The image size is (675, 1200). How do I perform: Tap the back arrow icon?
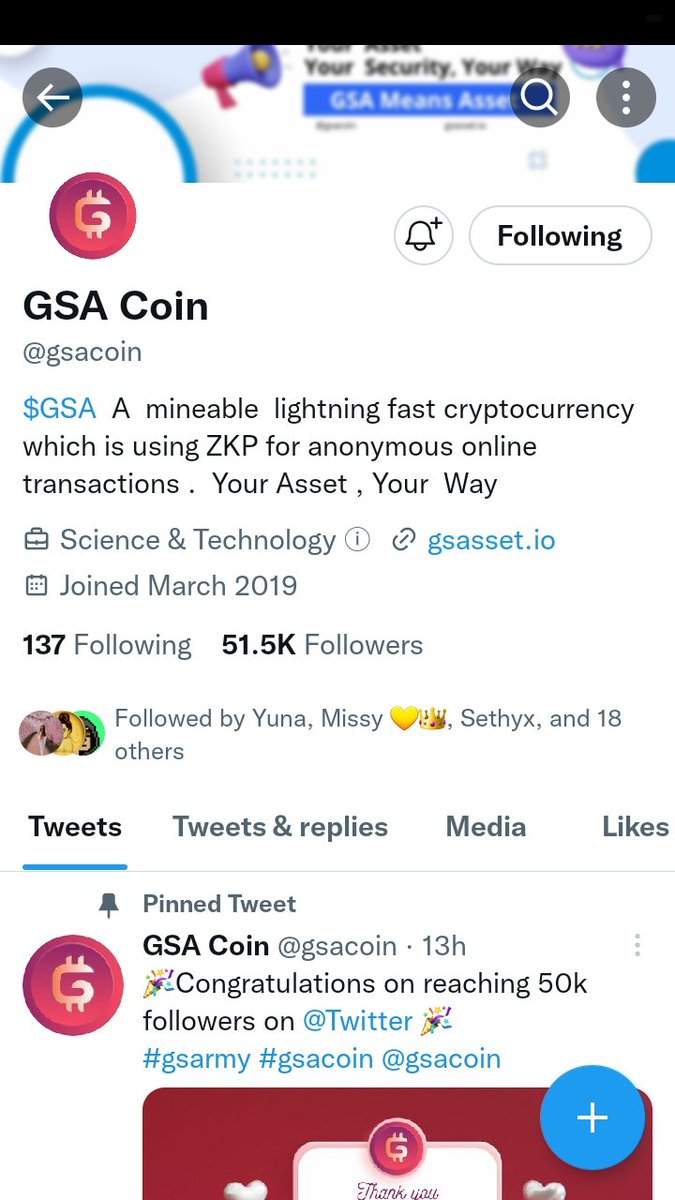53,97
